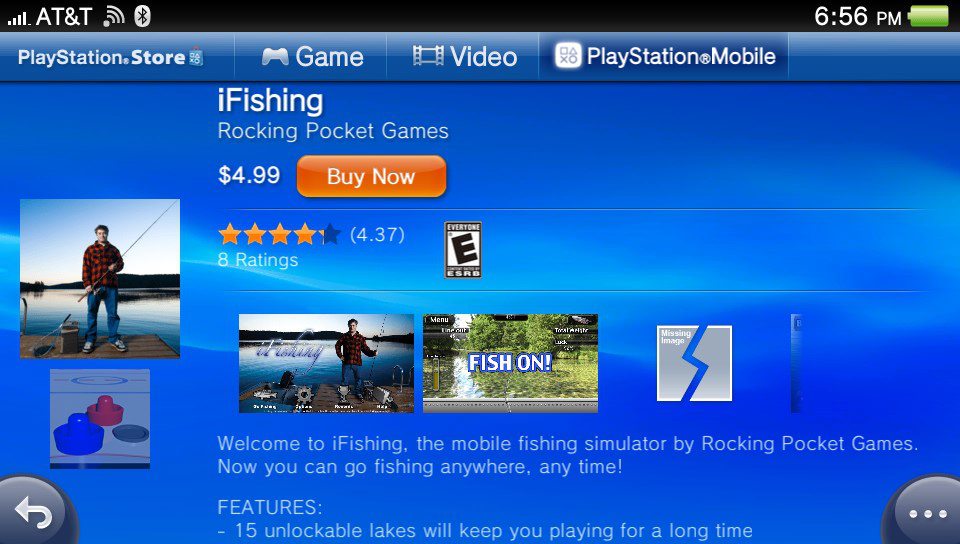The width and height of the screenshot is (960, 544).
Task: Open the FISH ON gameplay screenshot
Action: pos(510,363)
